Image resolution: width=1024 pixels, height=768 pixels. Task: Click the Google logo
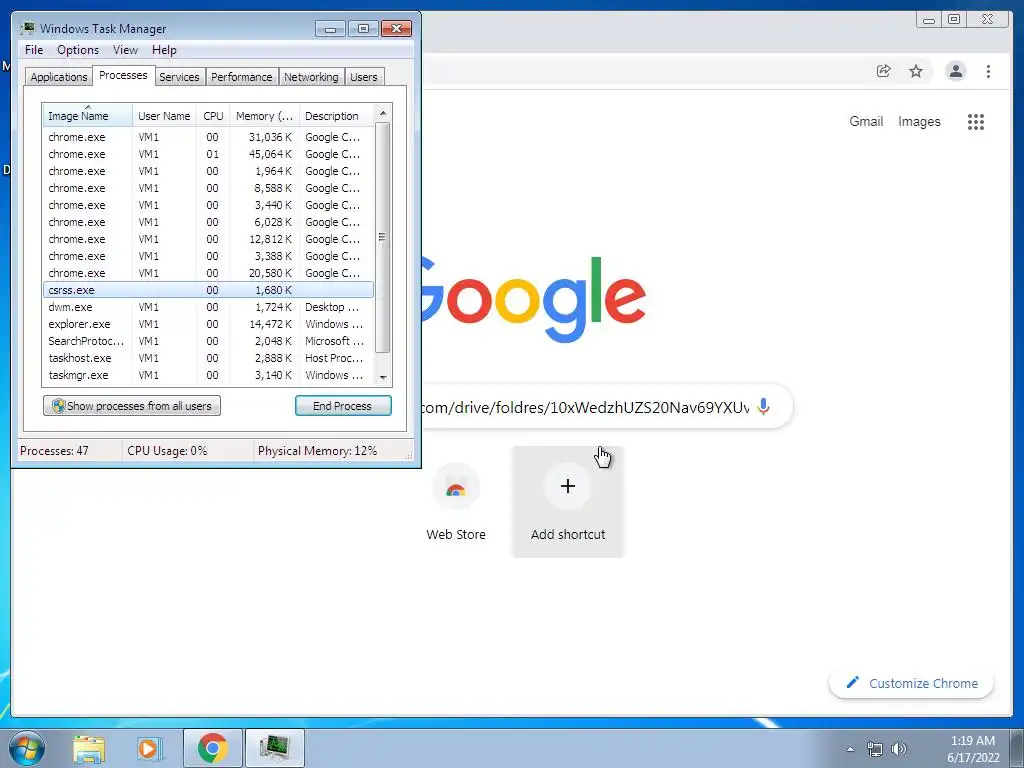534,298
